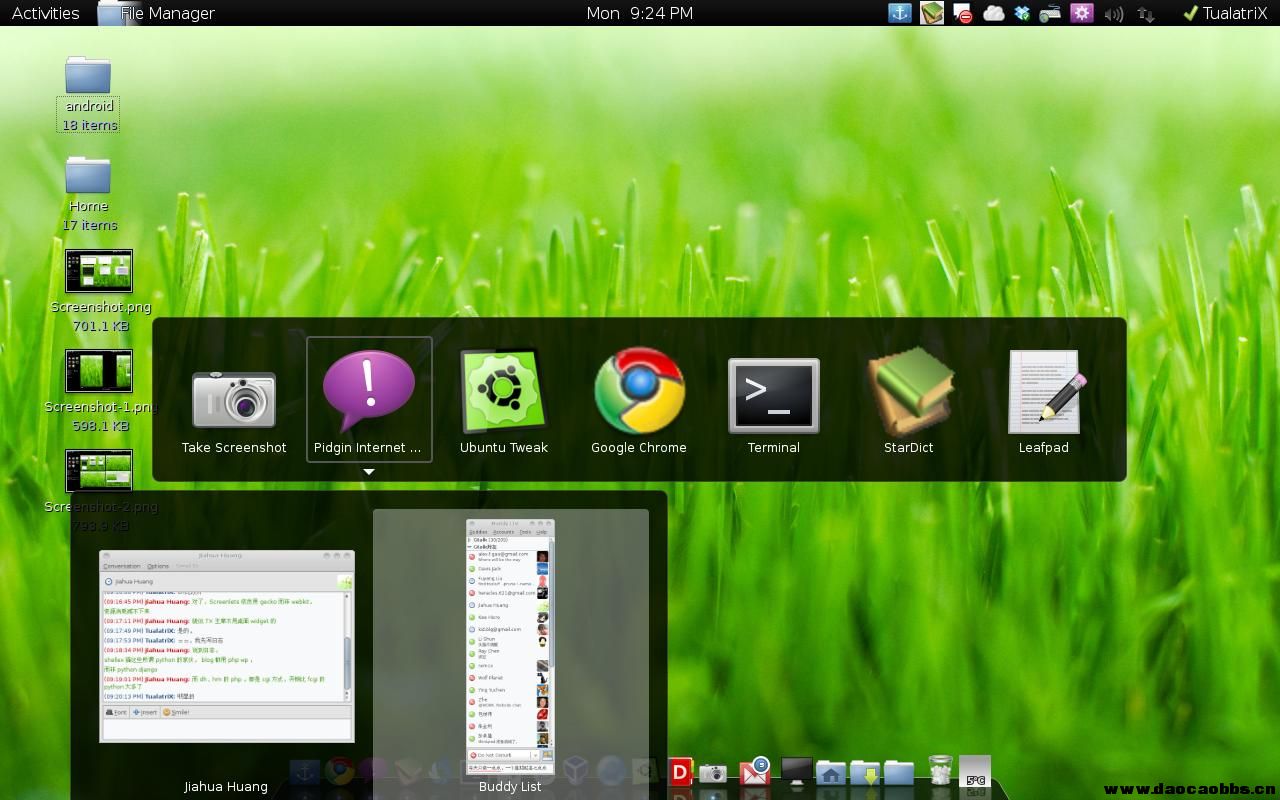Viewport: 1280px width, 800px height.
Task: Click the Dropbox icon in the top panel
Action: click(x=1022, y=13)
